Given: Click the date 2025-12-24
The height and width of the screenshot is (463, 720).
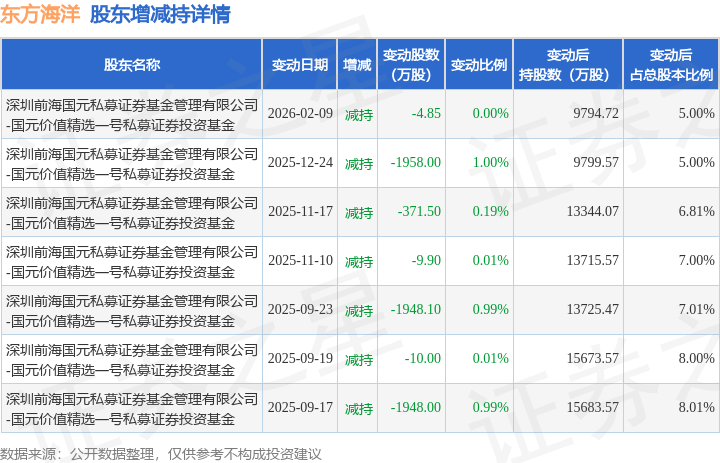Looking at the screenshot, I should click(300, 163).
